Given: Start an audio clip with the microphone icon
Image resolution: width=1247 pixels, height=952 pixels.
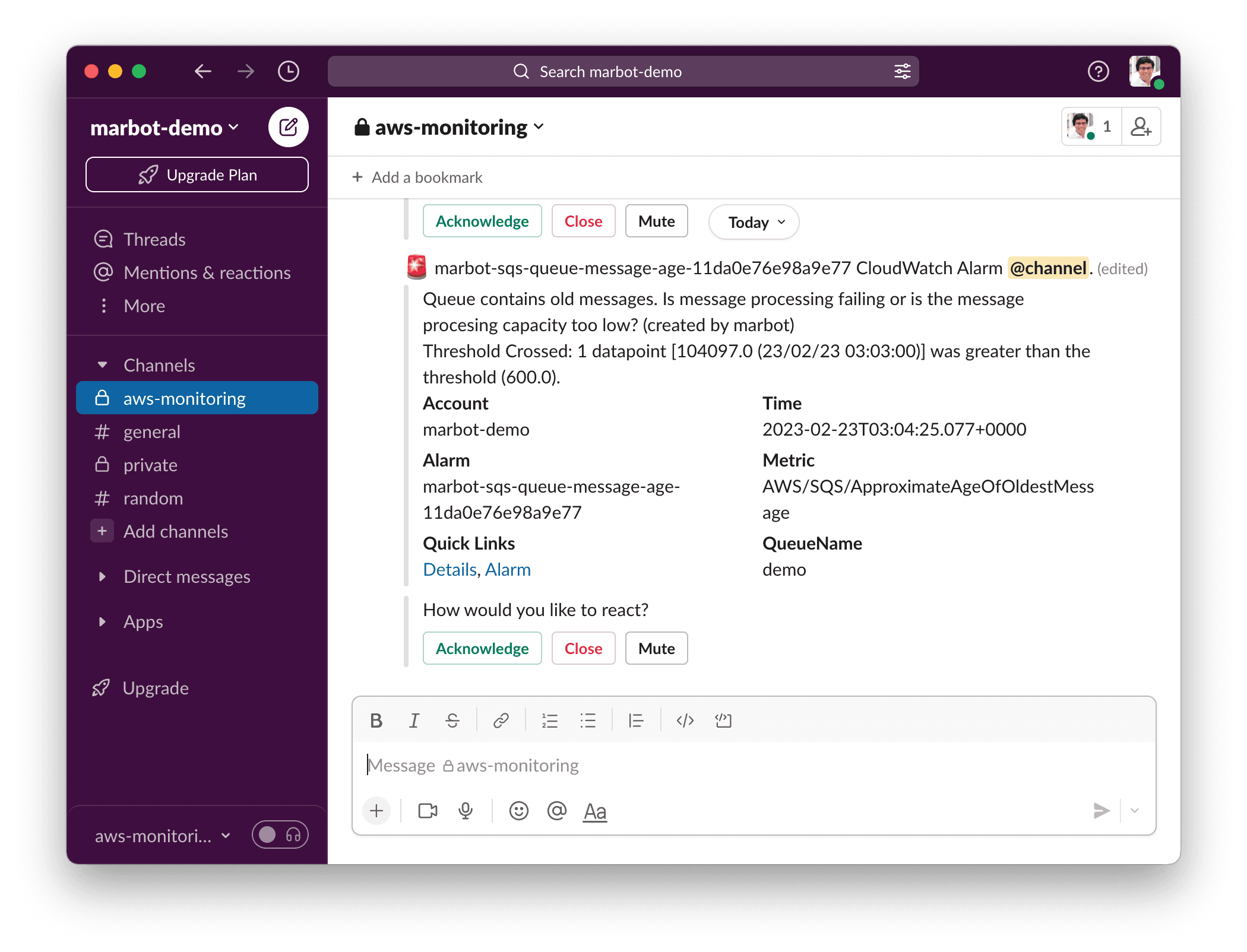Looking at the screenshot, I should click(465, 811).
